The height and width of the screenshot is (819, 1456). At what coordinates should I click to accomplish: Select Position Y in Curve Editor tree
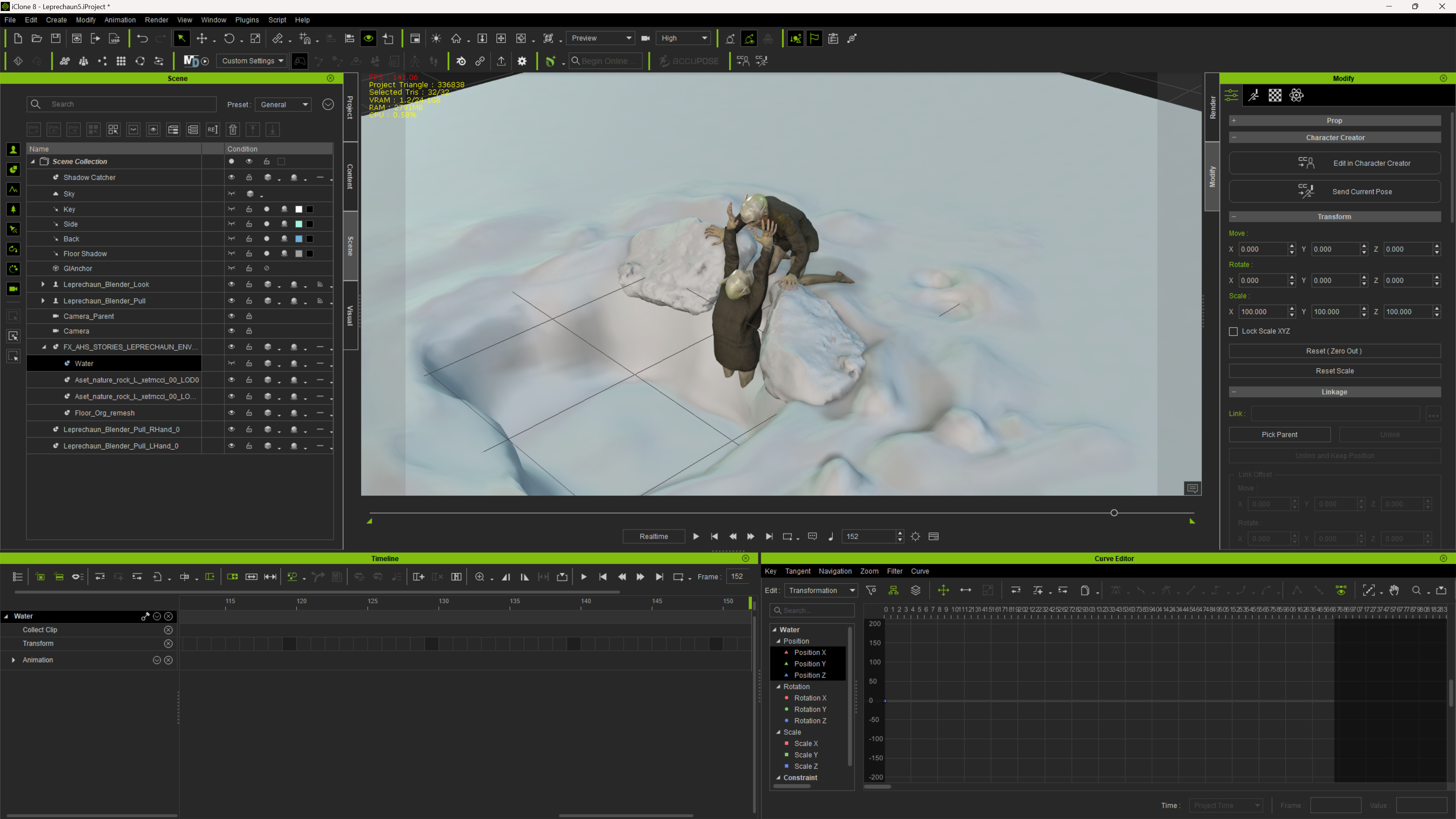tap(810, 664)
